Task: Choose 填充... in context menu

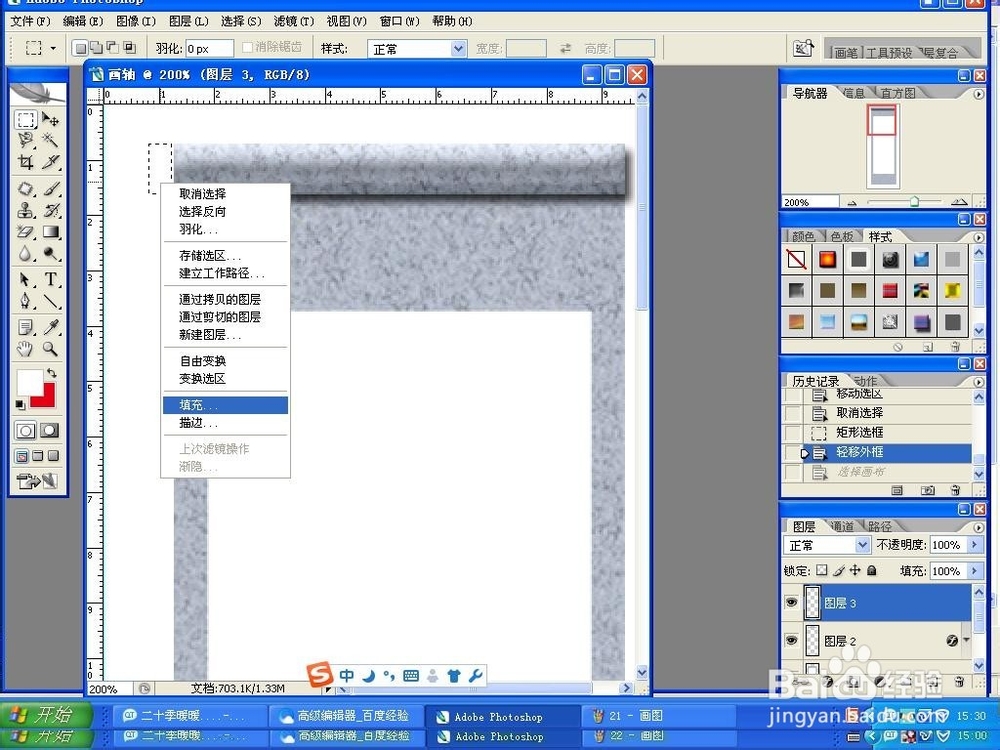Action: pyautogui.click(x=225, y=405)
